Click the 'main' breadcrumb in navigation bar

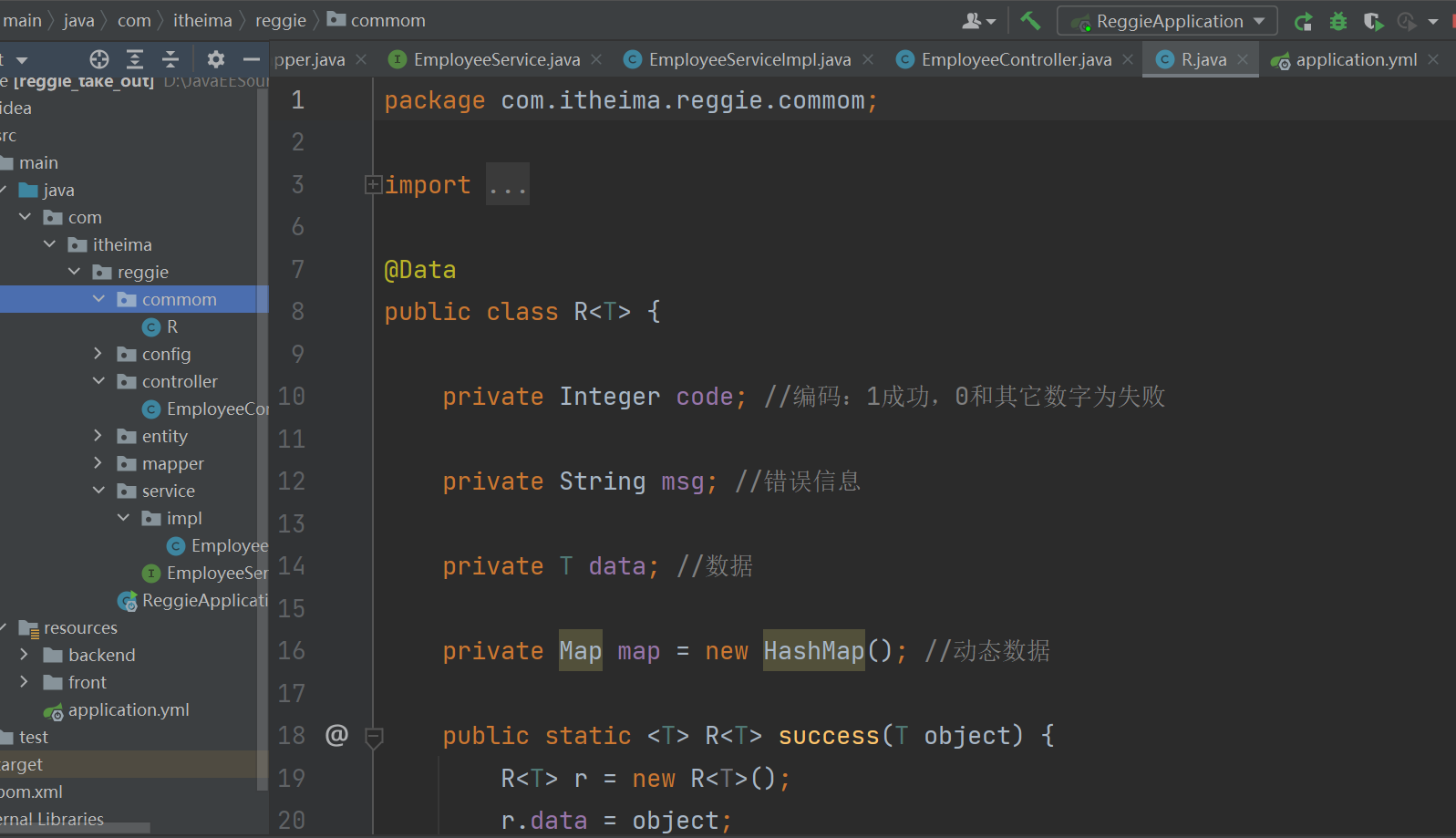click(23, 20)
